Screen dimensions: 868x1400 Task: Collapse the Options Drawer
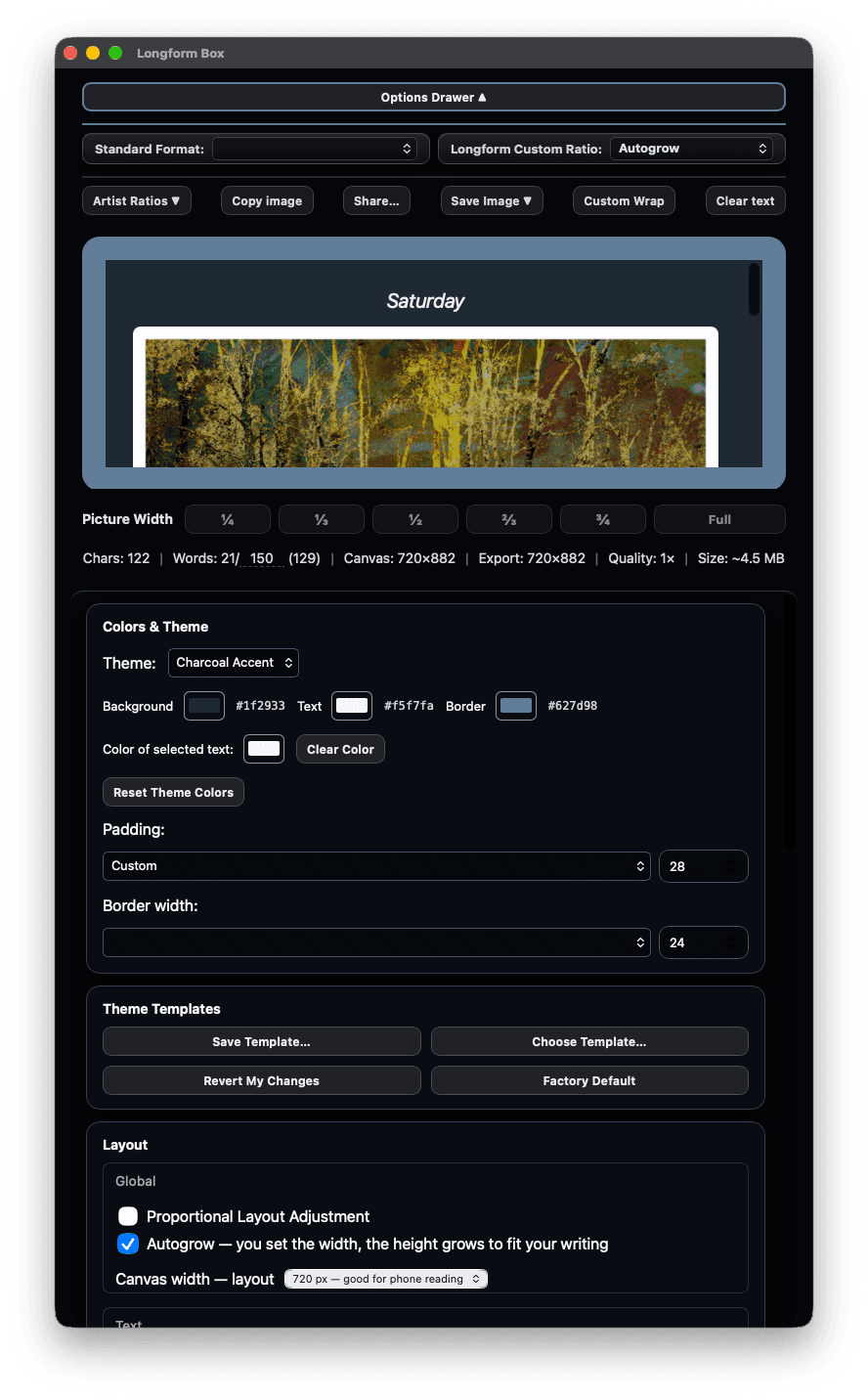click(x=434, y=97)
